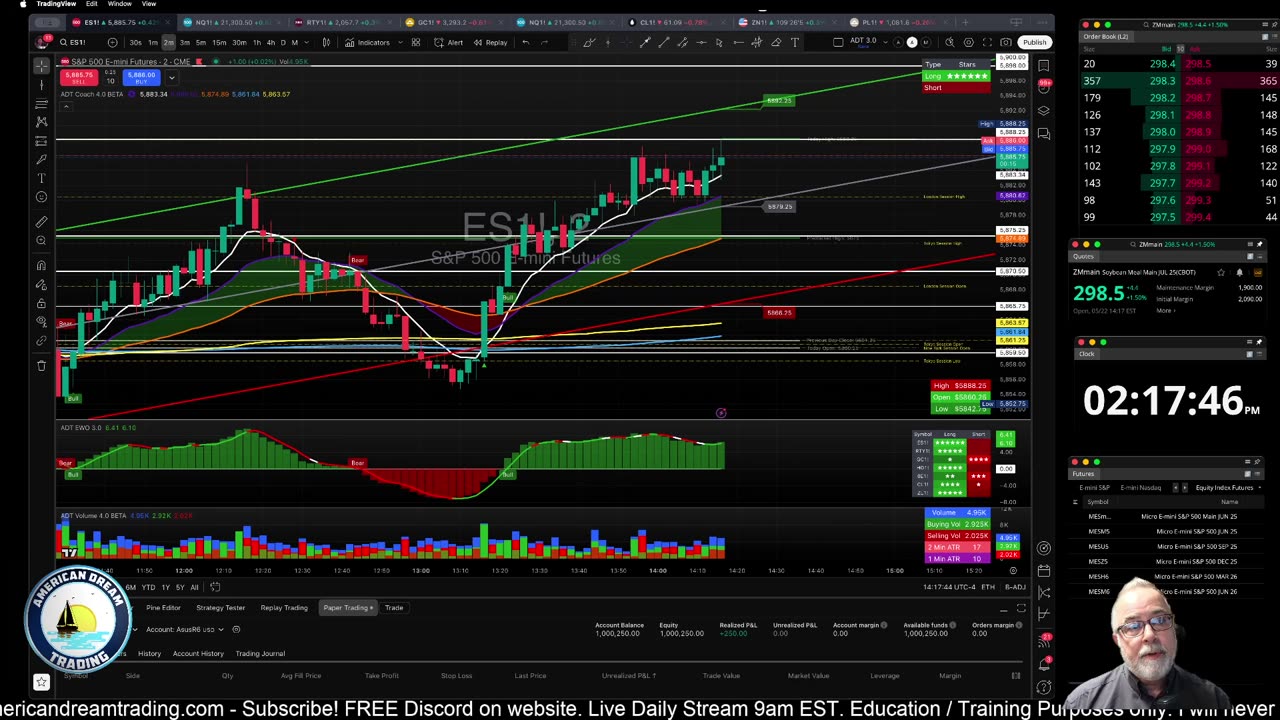Take a chart snapshot with camera icon

tap(1006, 42)
